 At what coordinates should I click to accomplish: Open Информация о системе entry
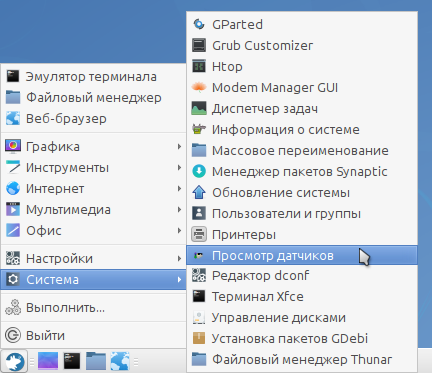[302, 129]
